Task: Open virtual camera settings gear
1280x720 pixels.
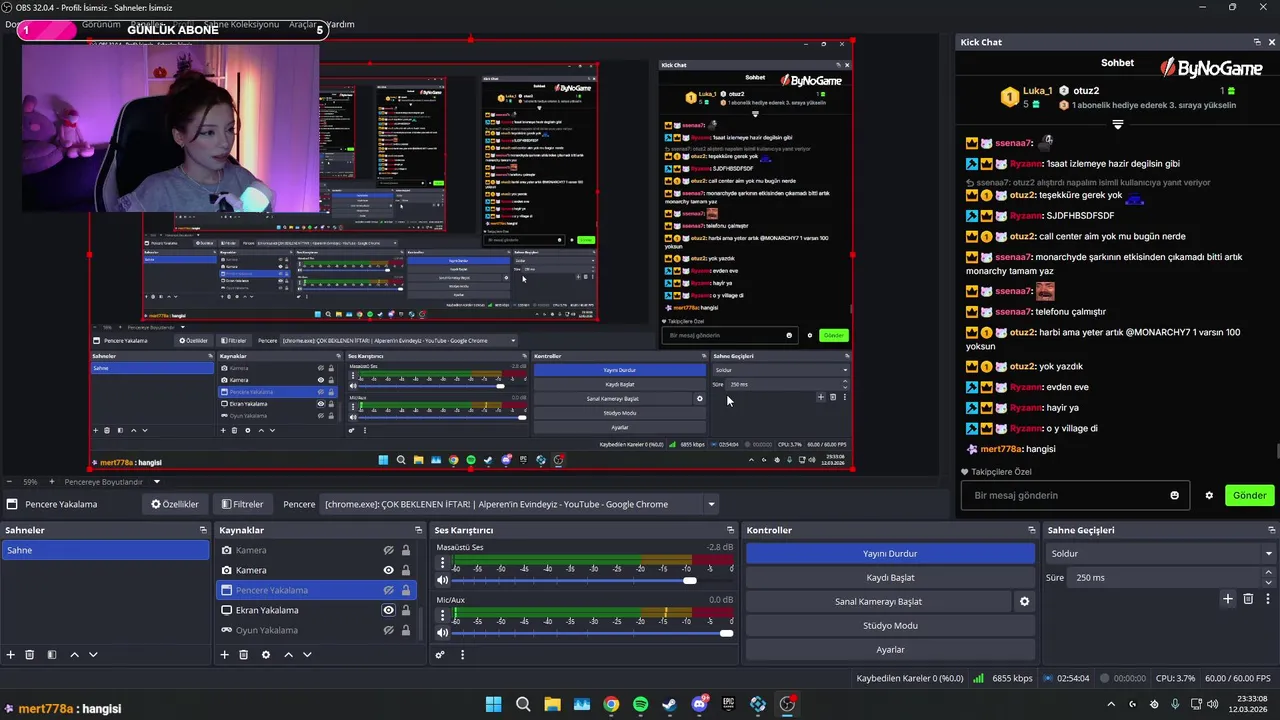Action: [1024, 602]
